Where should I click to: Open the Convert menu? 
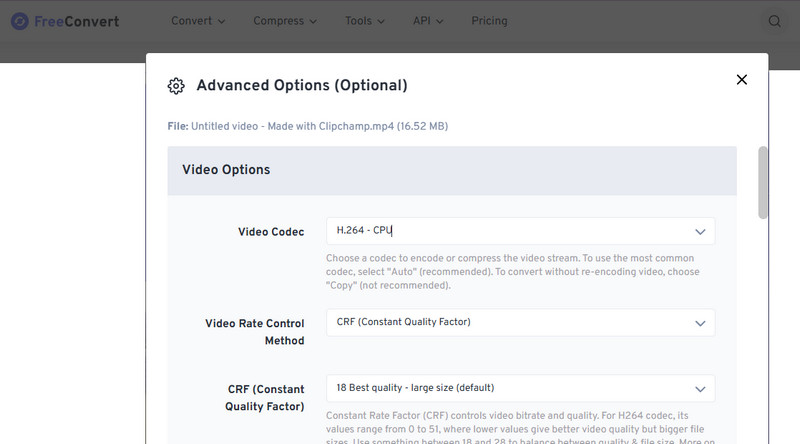click(x=197, y=21)
